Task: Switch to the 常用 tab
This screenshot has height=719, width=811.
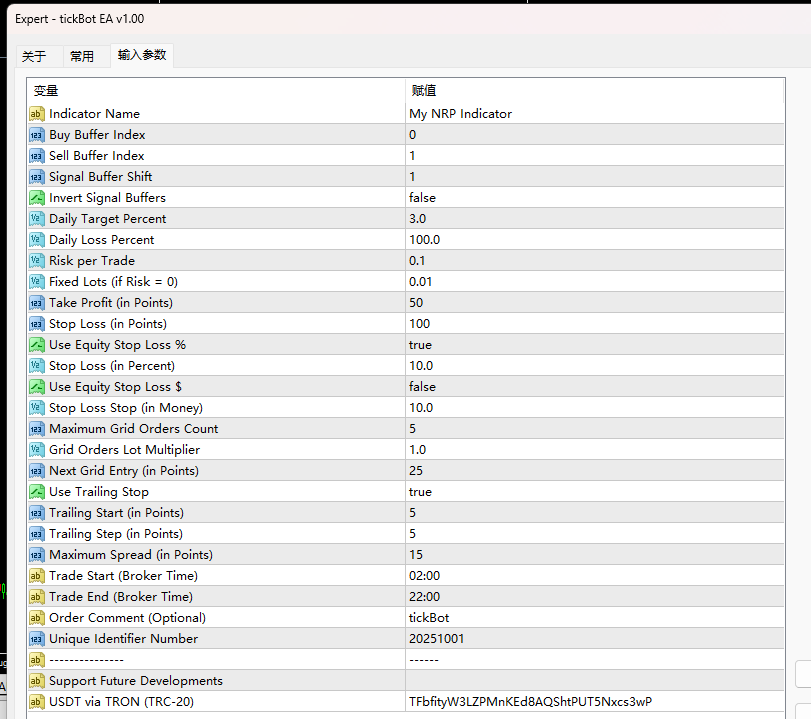Action: [x=82, y=56]
